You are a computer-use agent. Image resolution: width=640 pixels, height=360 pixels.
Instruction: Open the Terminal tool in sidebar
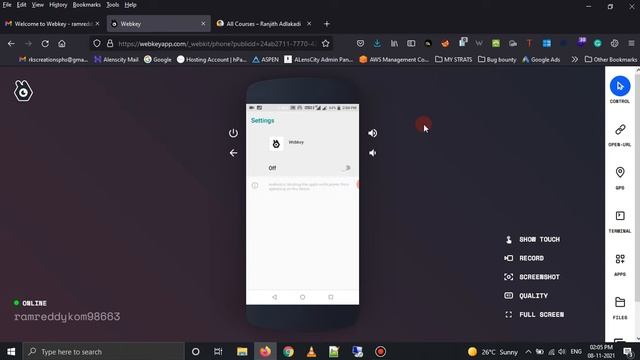point(620,216)
